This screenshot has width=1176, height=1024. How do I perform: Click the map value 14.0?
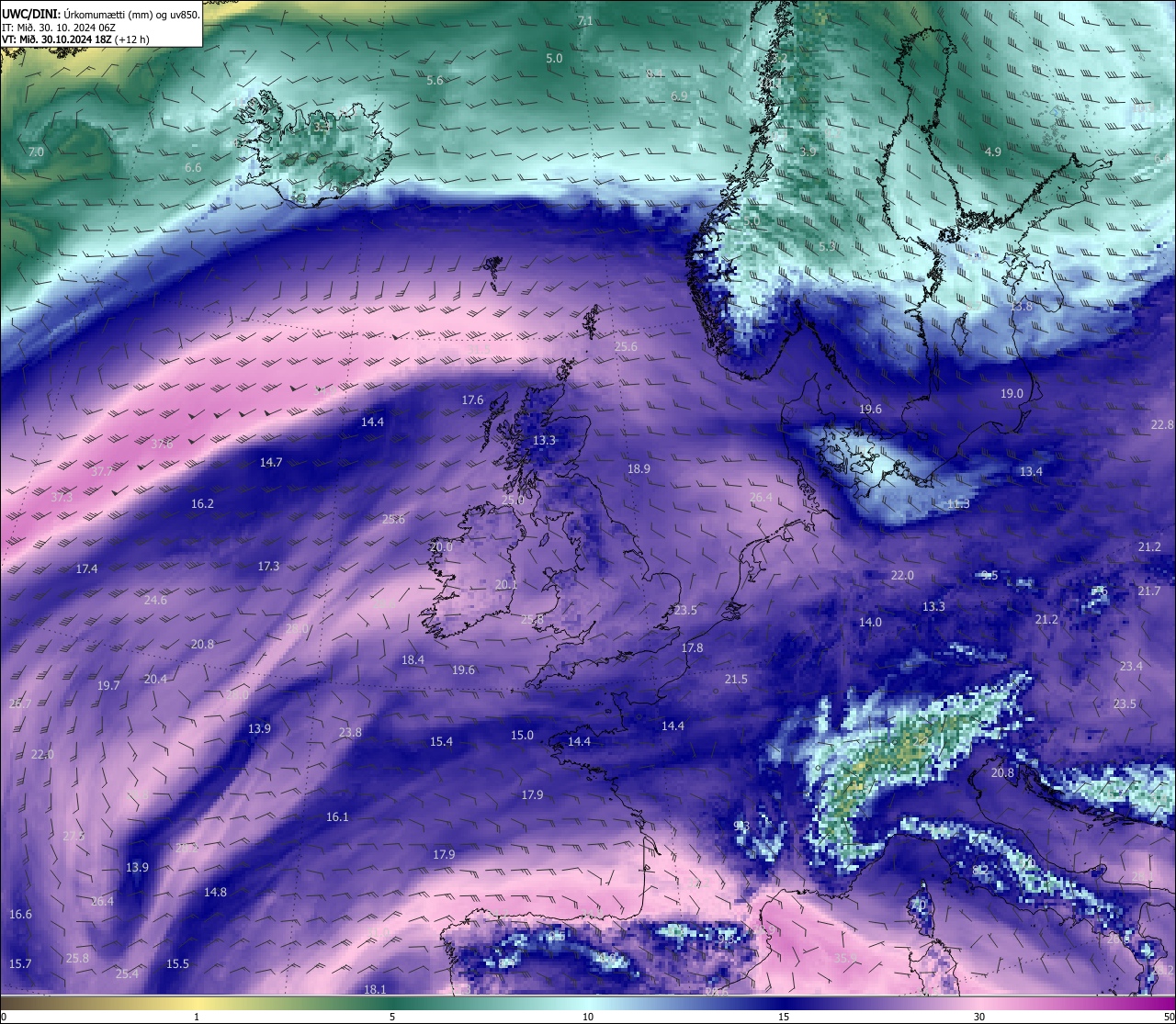point(870,623)
